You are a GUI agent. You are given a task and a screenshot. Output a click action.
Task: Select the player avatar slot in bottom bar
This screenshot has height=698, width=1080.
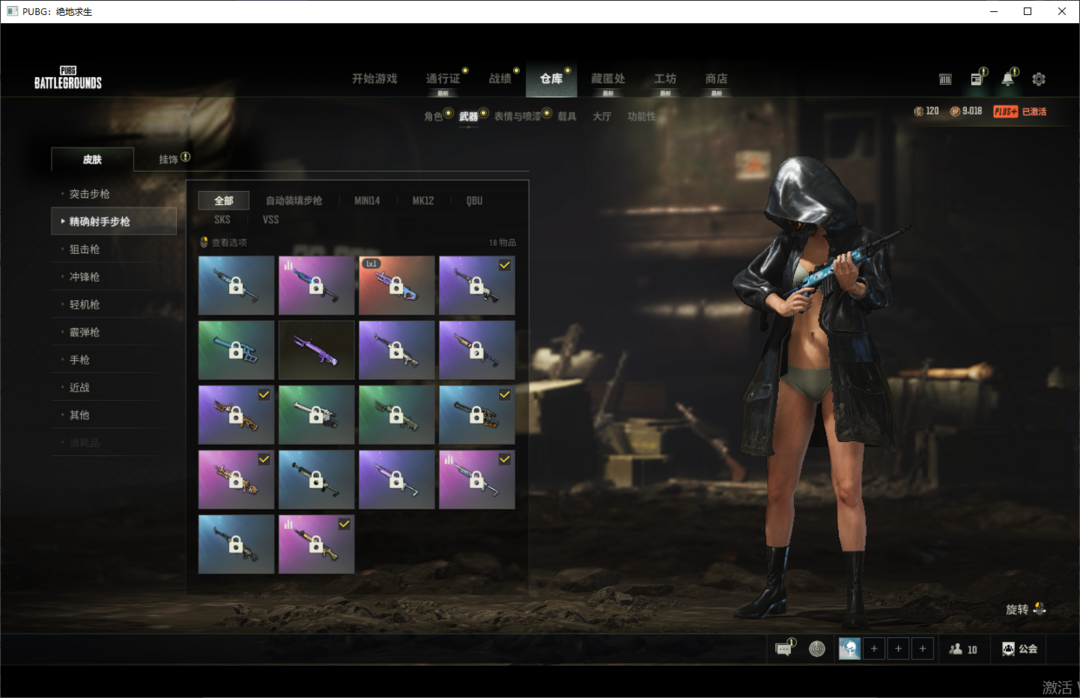click(x=849, y=649)
